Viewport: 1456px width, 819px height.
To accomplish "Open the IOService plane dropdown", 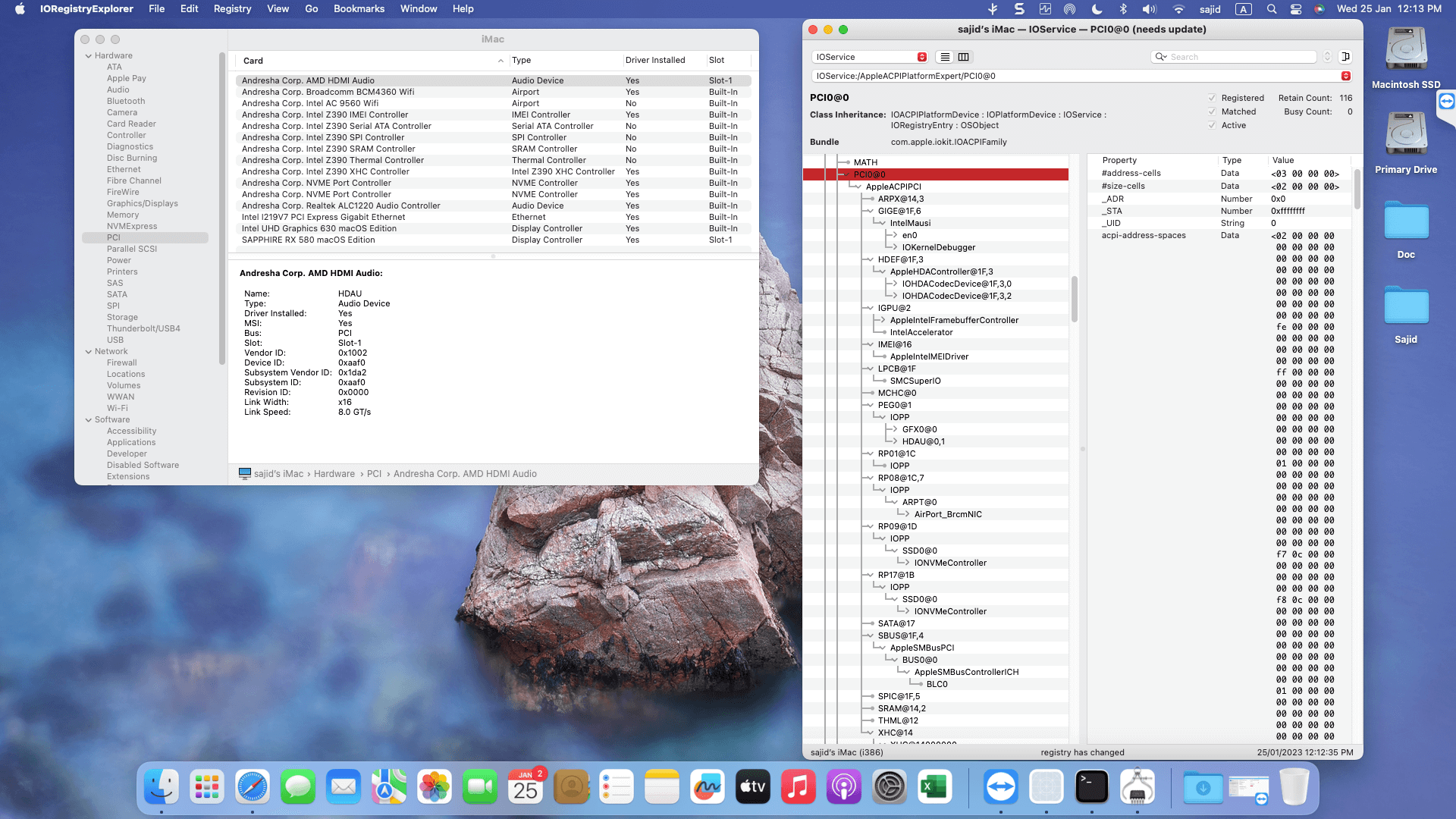I will pyautogui.click(x=870, y=57).
